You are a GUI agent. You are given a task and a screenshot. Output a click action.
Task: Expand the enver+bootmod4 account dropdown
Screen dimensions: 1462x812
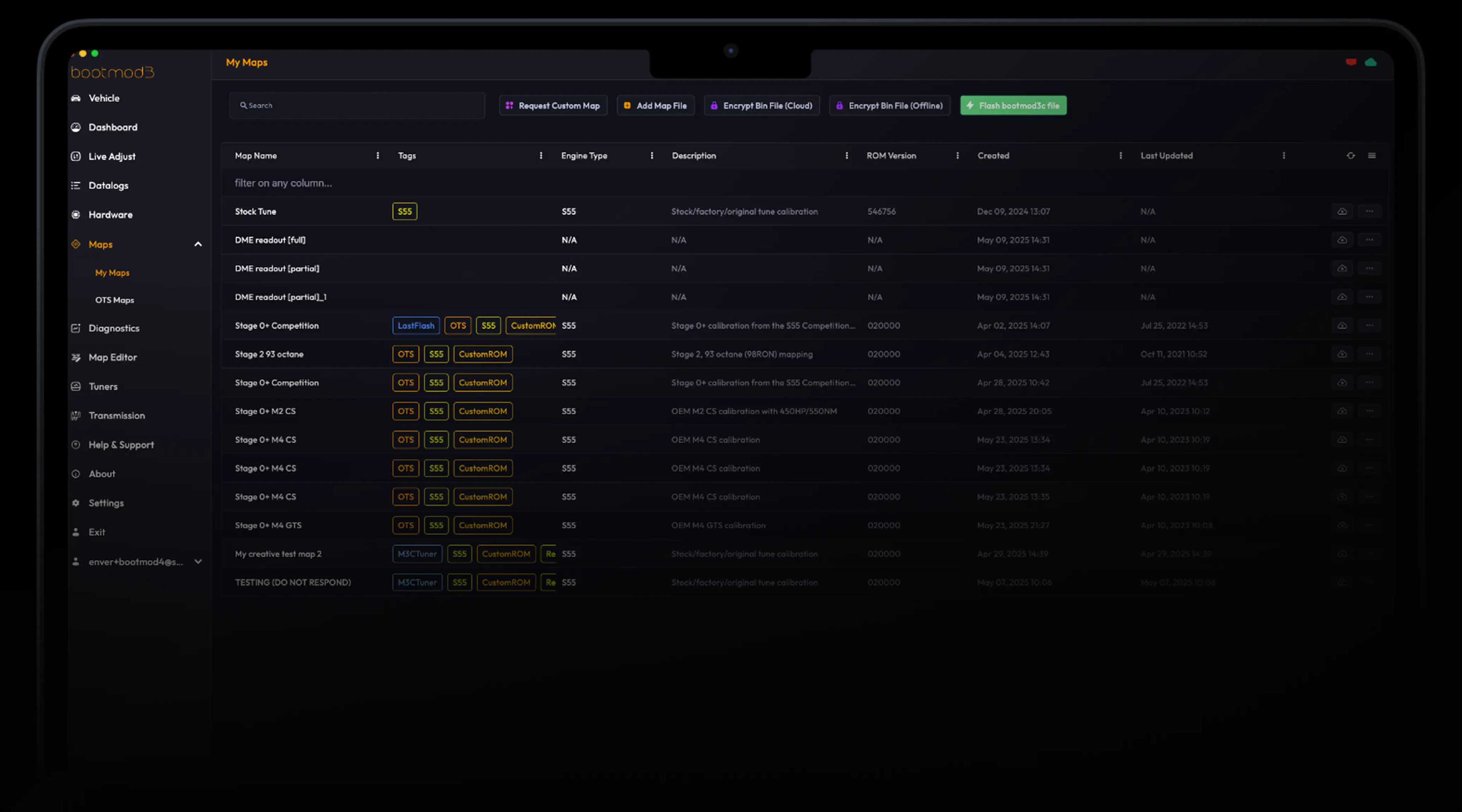(198, 561)
